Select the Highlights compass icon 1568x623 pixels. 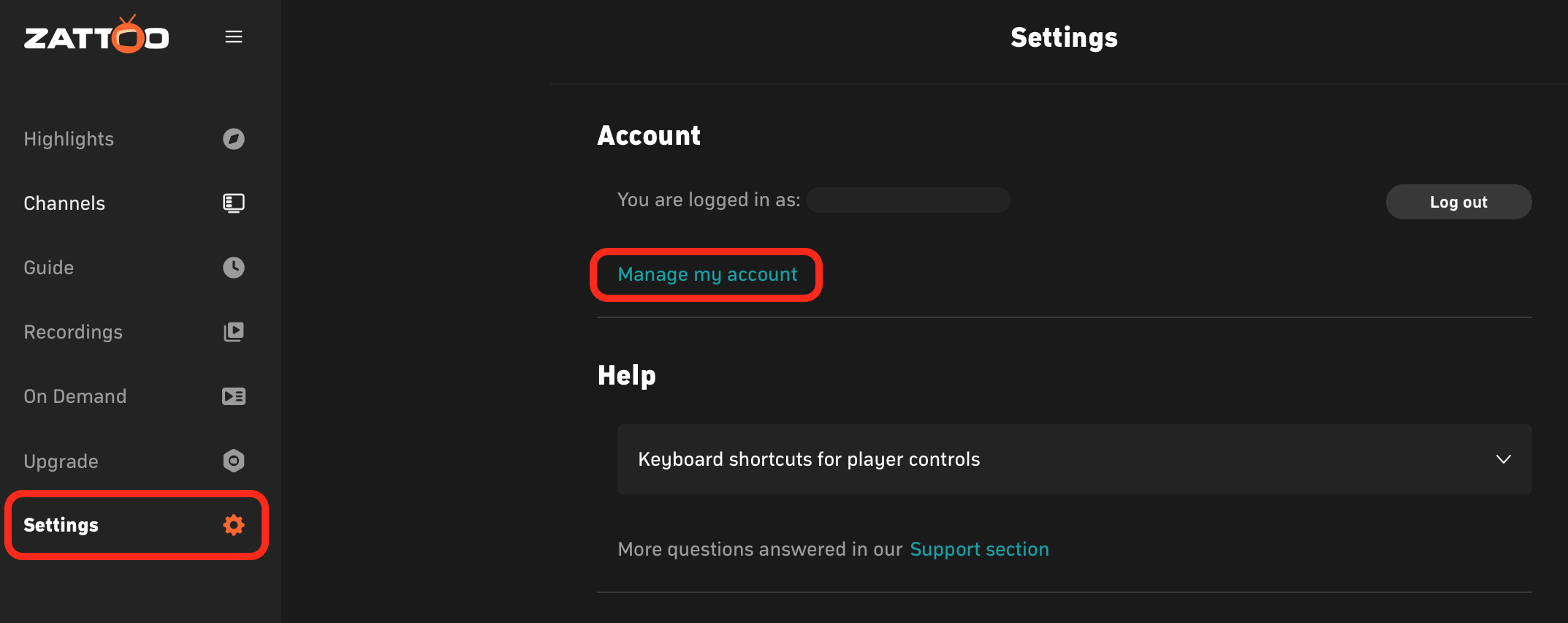(233, 139)
